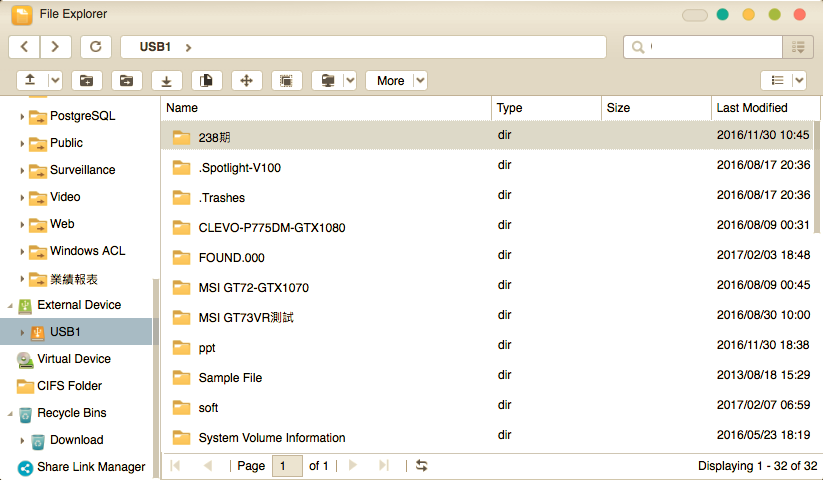Go forward with the right arrow button
Image resolution: width=823 pixels, height=480 pixels.
click(55, 47)
